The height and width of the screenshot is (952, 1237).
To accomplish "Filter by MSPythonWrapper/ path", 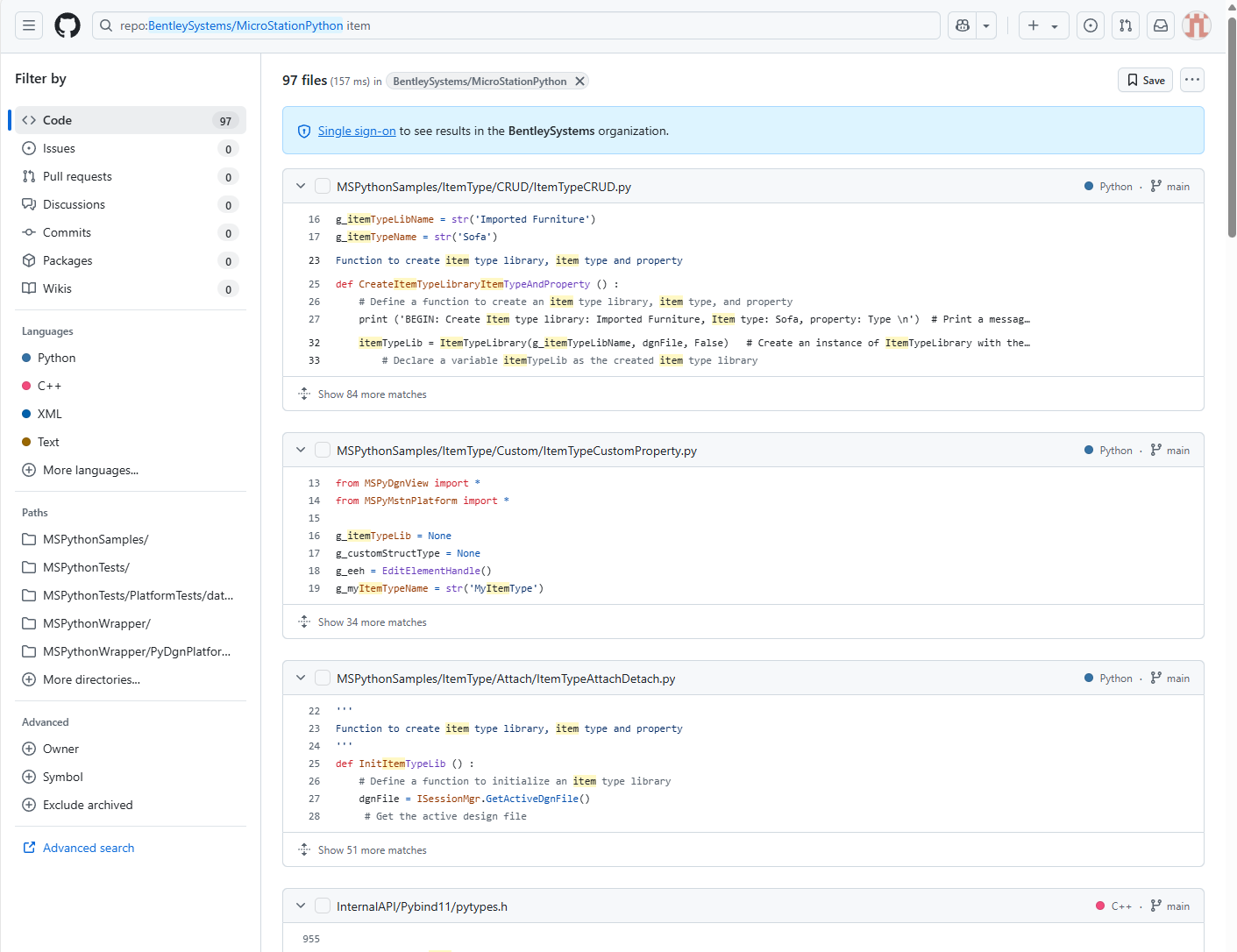I will 131,623.
